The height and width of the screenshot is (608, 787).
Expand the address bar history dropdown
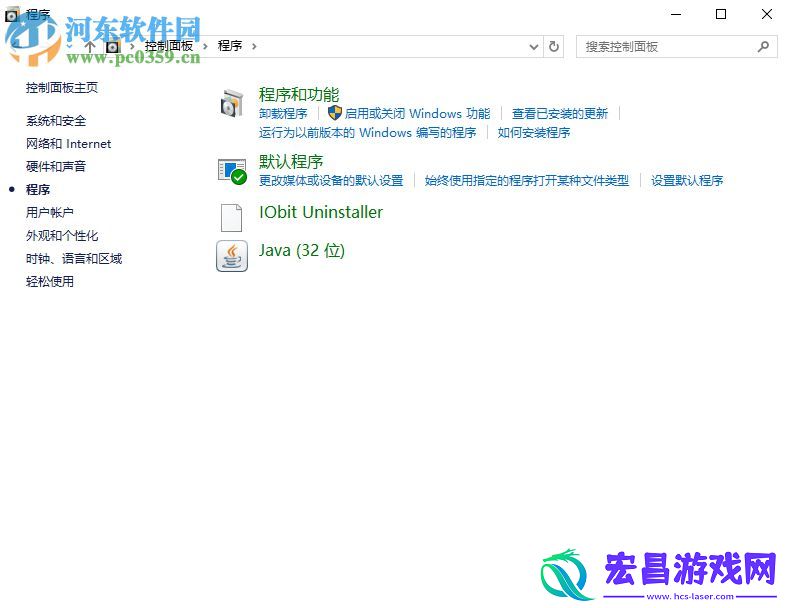(x=534, y=47)
